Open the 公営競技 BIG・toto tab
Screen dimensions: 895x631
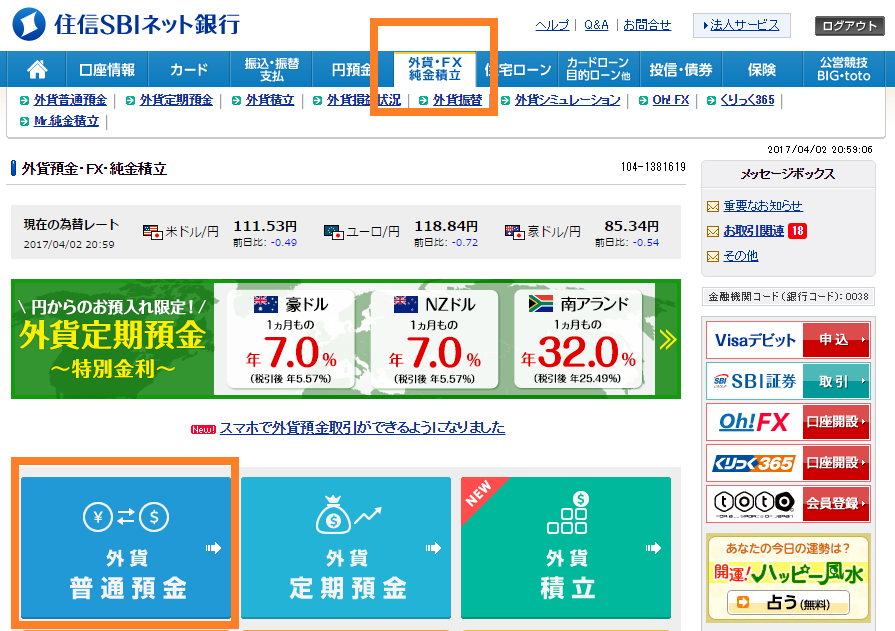[844, 70]
